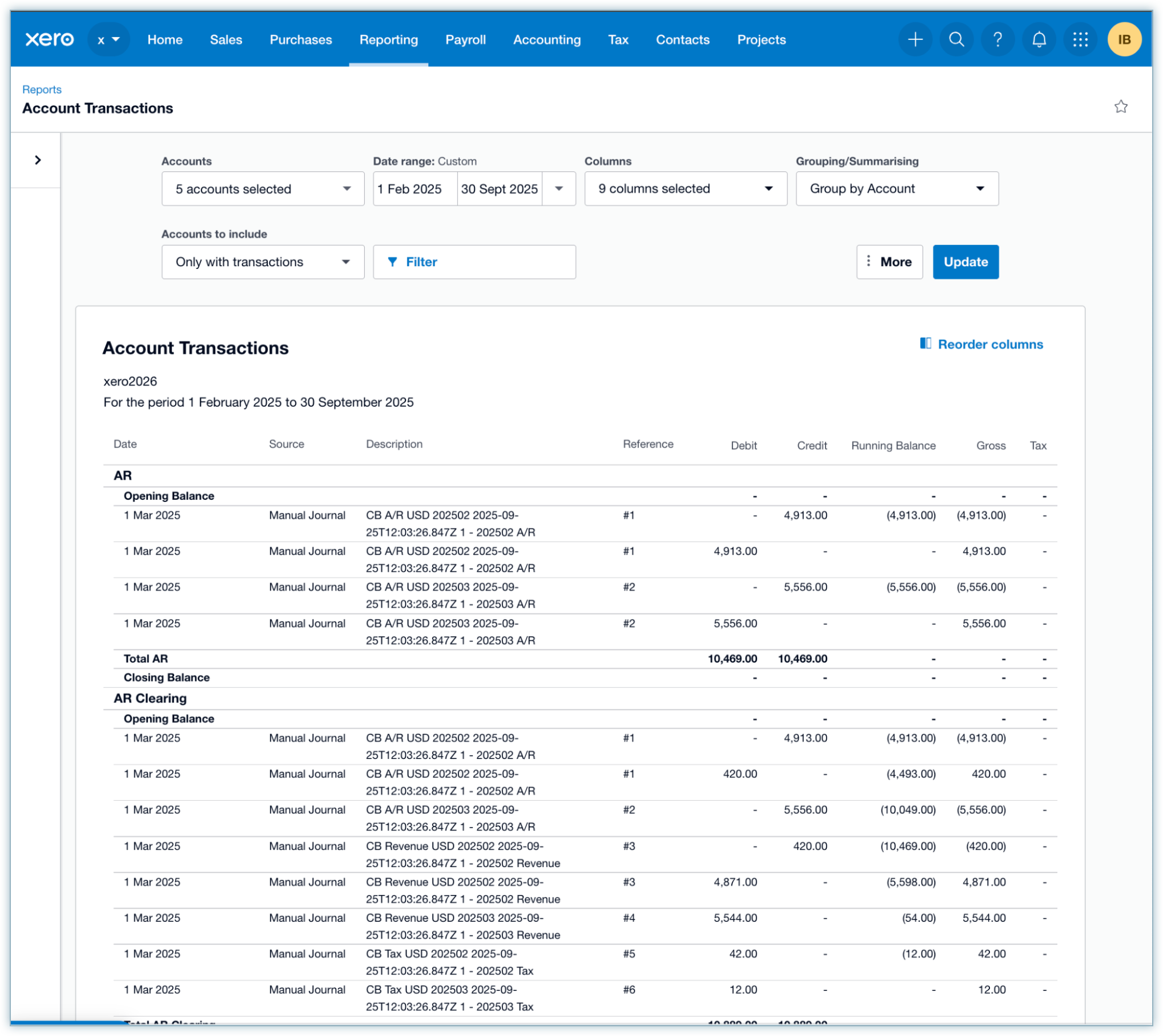Open the app launcher grid
Screen dimensions: 1163x1036
pyautogui.click(x=1080, y=39)
